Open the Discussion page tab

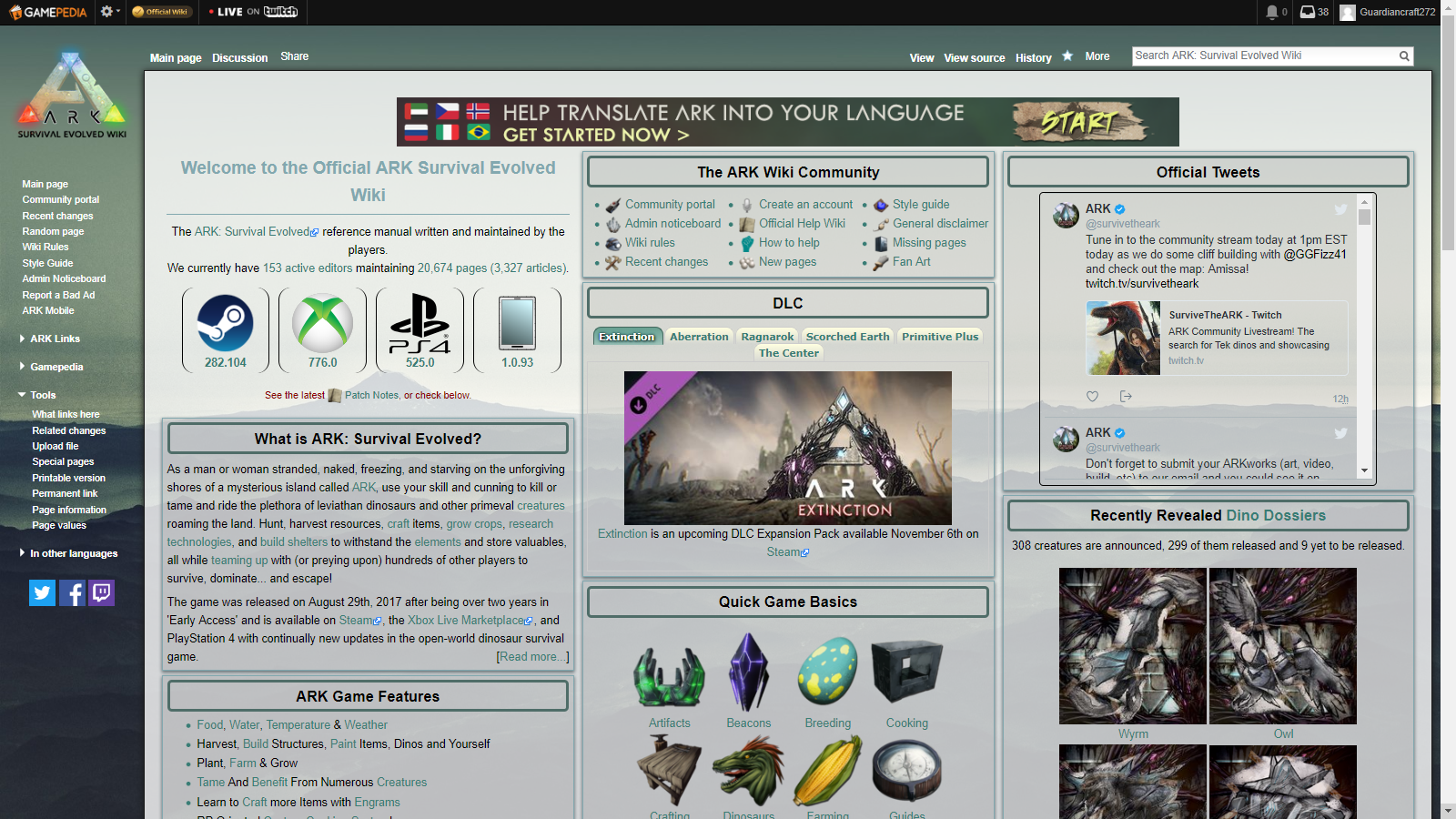[x=240, y=57]
